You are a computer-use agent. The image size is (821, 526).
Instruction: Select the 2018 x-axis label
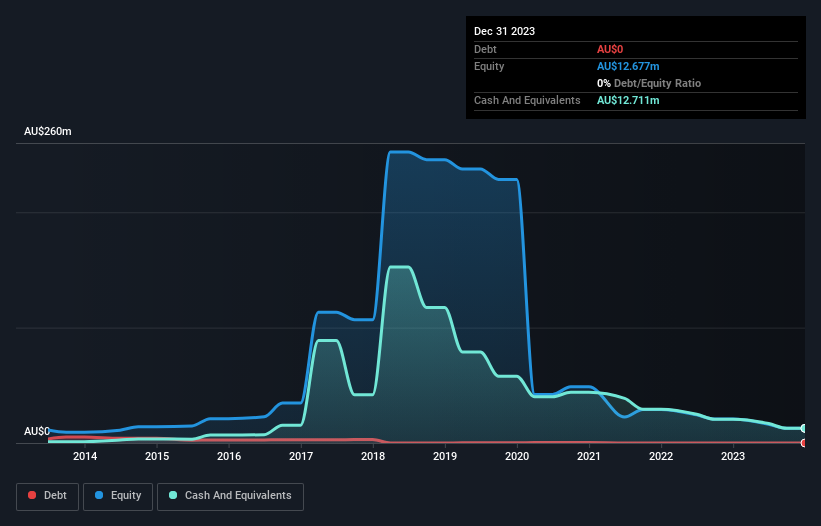pyautogui.click(x=373, y=456)
